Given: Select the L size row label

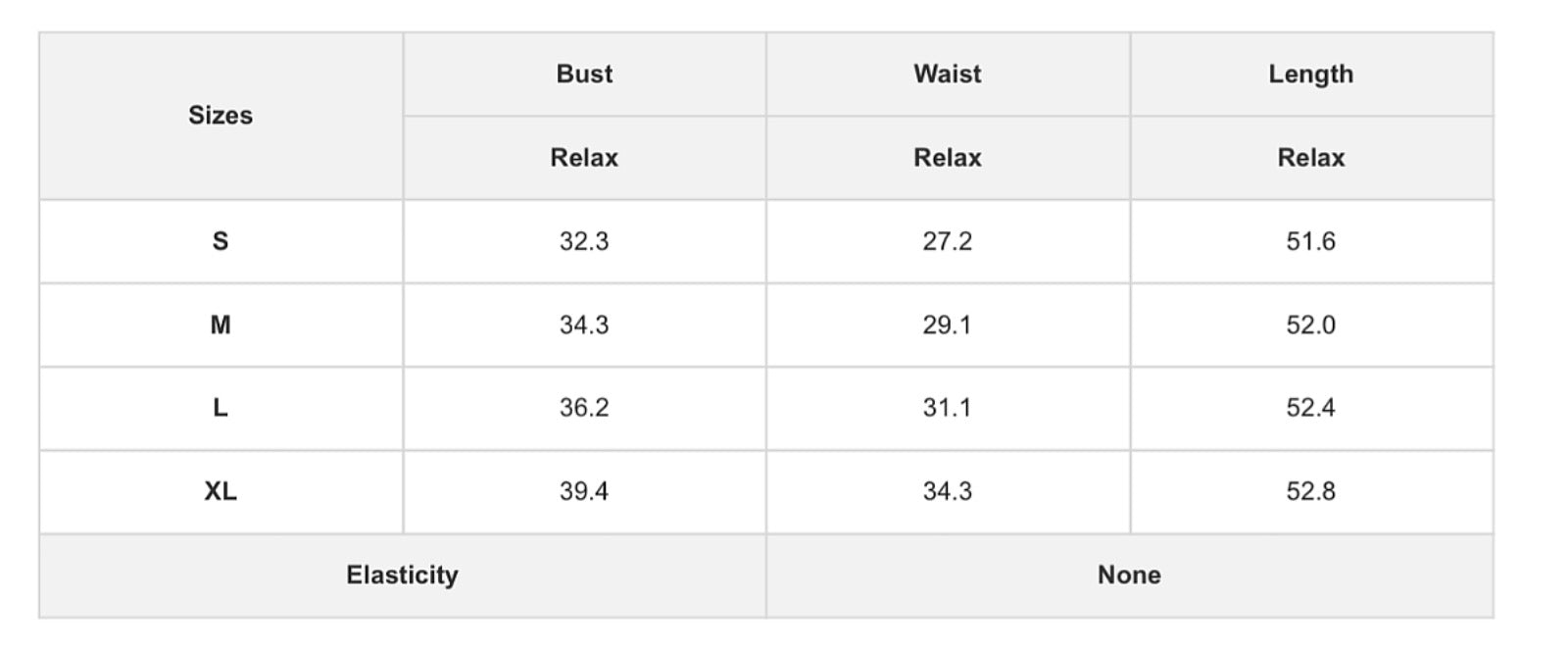Looking at the screenshot, I should 220,408.
